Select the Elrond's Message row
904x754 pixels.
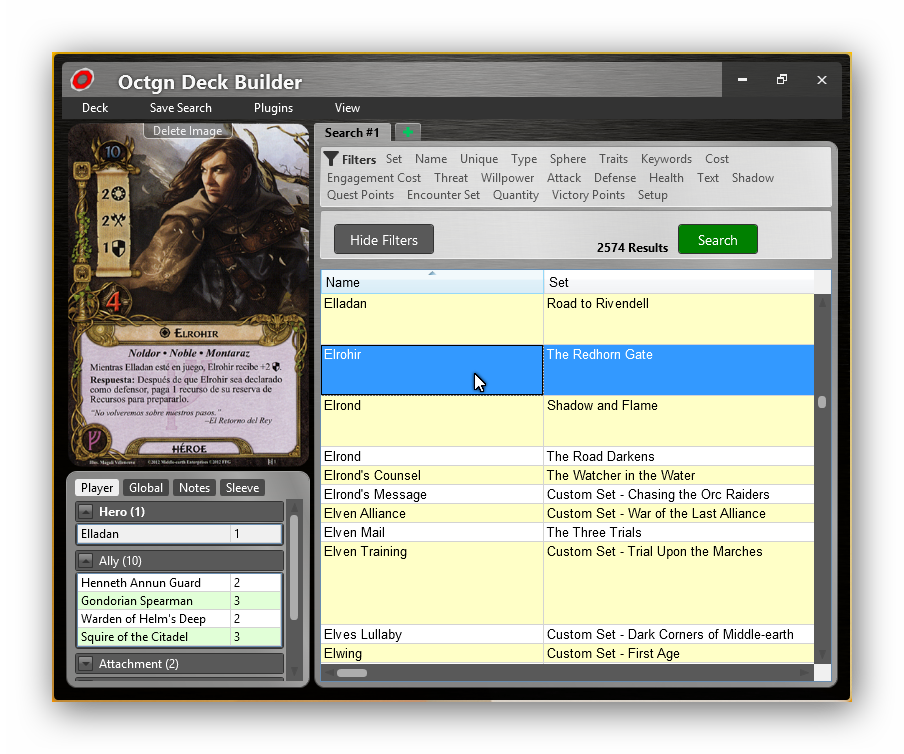(x=567, y=495)
